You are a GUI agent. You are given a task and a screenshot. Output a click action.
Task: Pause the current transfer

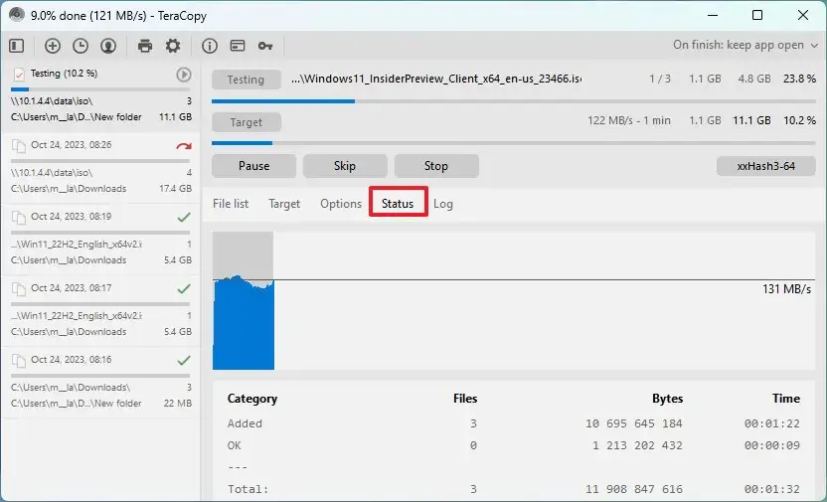tap(254, 166)
